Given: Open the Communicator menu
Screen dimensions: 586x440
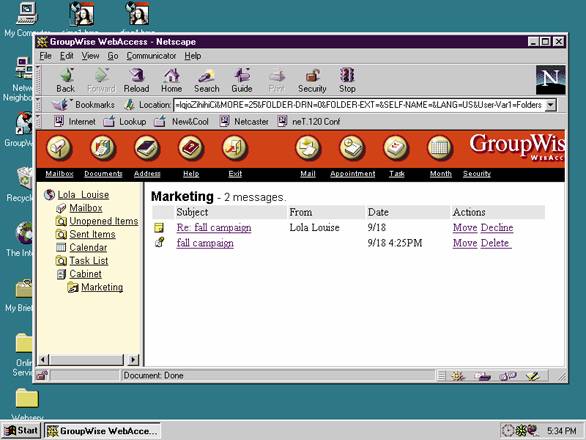Looking at the screenshot, I should [x=151, y=56].
